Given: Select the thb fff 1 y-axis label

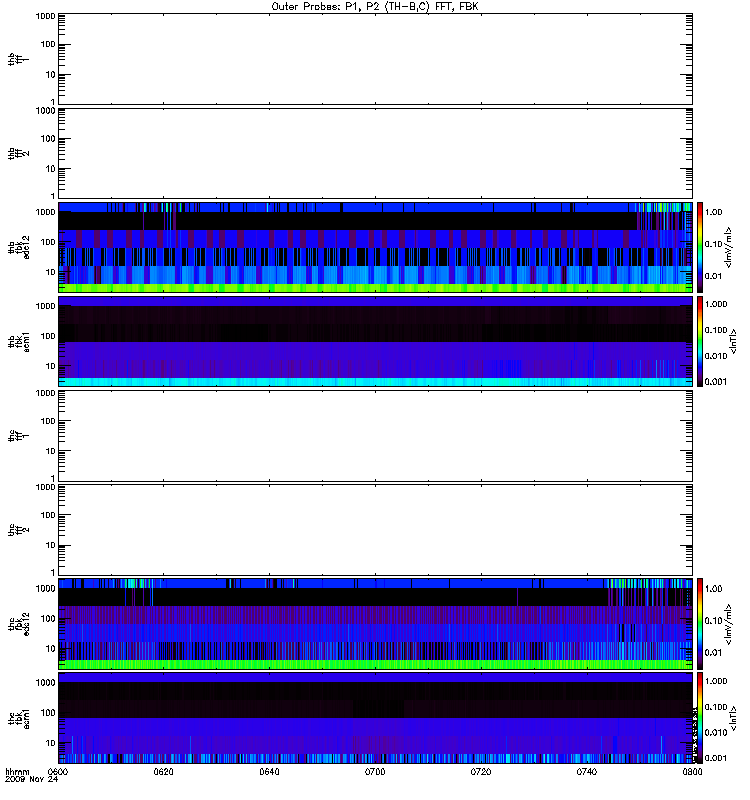Looking at the screenshot, I should pyautogui.click(x=17, y=59).
